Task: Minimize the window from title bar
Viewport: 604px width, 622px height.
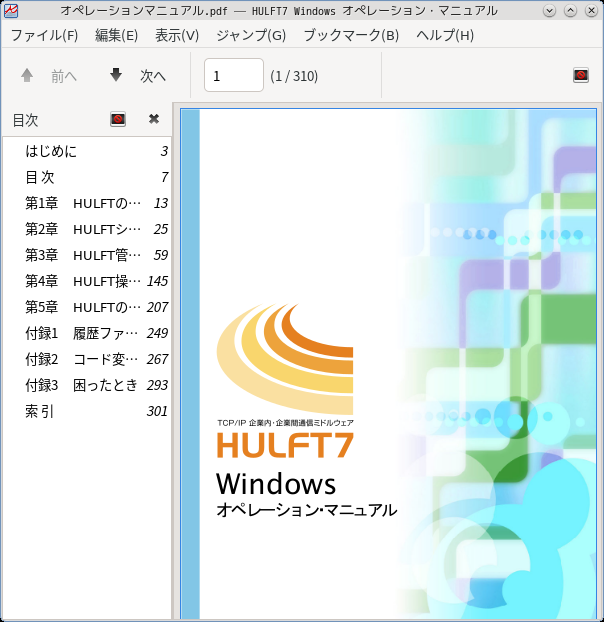Action: point(549,11)
